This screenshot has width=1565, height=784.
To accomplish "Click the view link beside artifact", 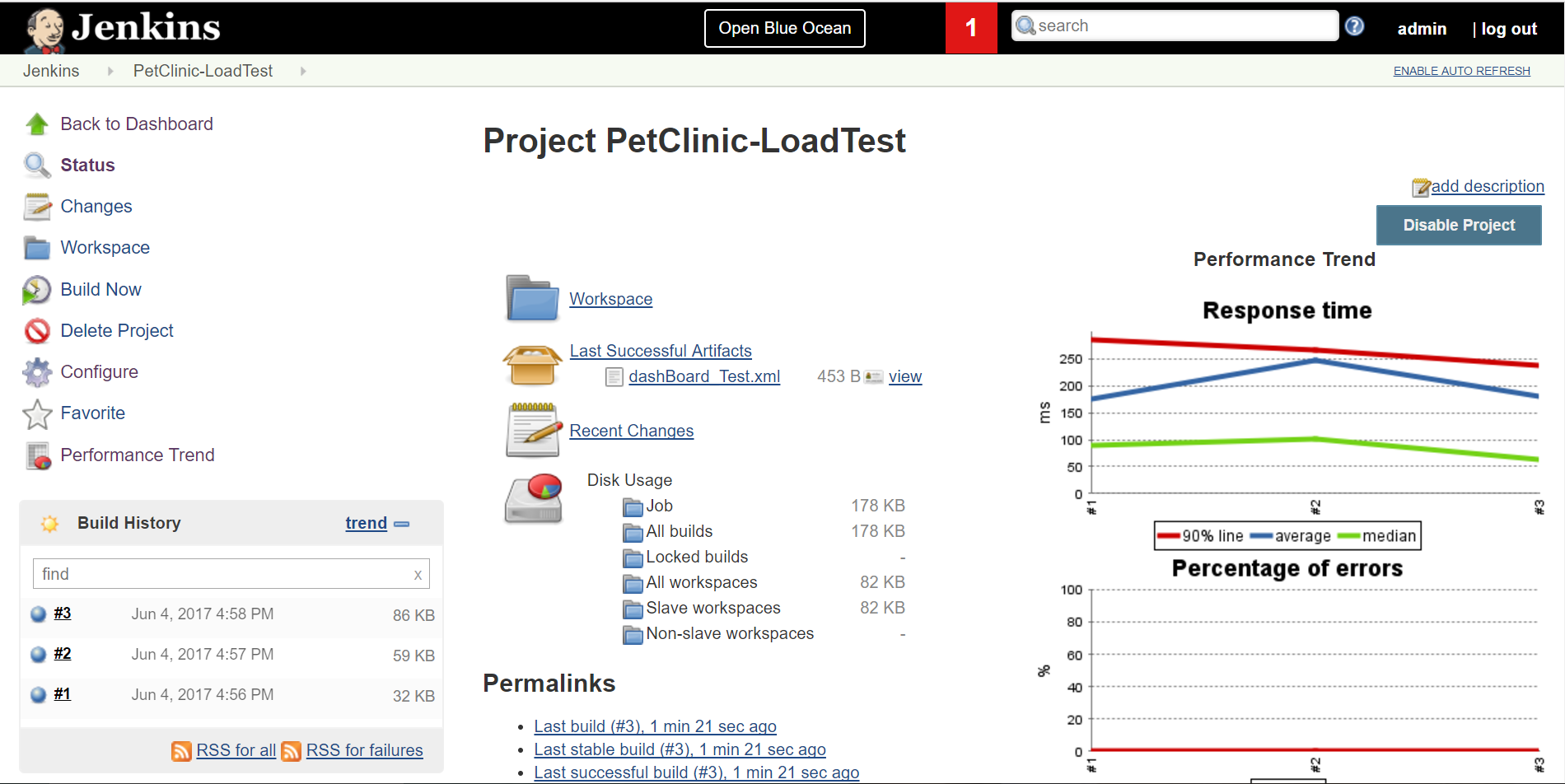I will coord(905,377).
